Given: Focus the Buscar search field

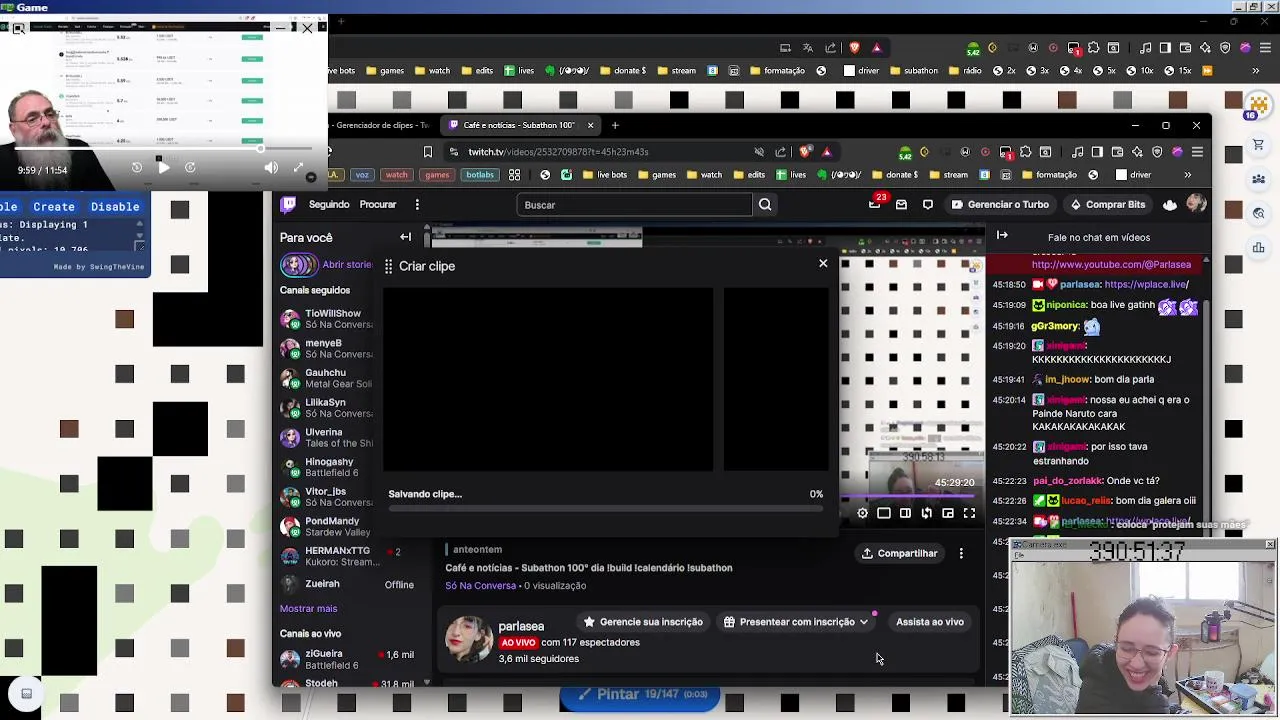Looking at the screenshot, I should [x=636, y=205].
